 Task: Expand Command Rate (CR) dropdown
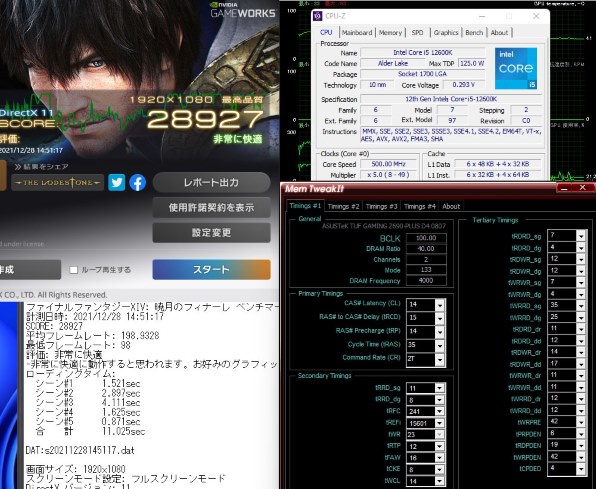[x=440, y=359]
